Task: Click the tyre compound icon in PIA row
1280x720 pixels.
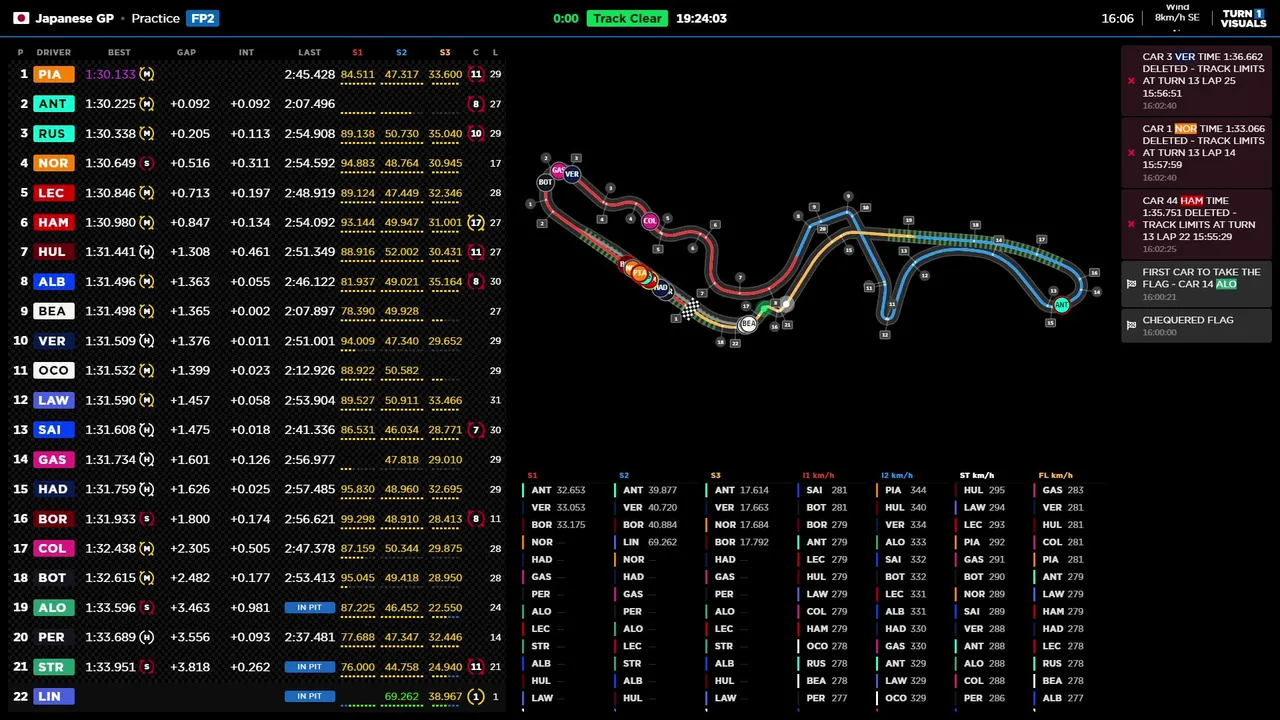Action: click(x=147, y=74)
